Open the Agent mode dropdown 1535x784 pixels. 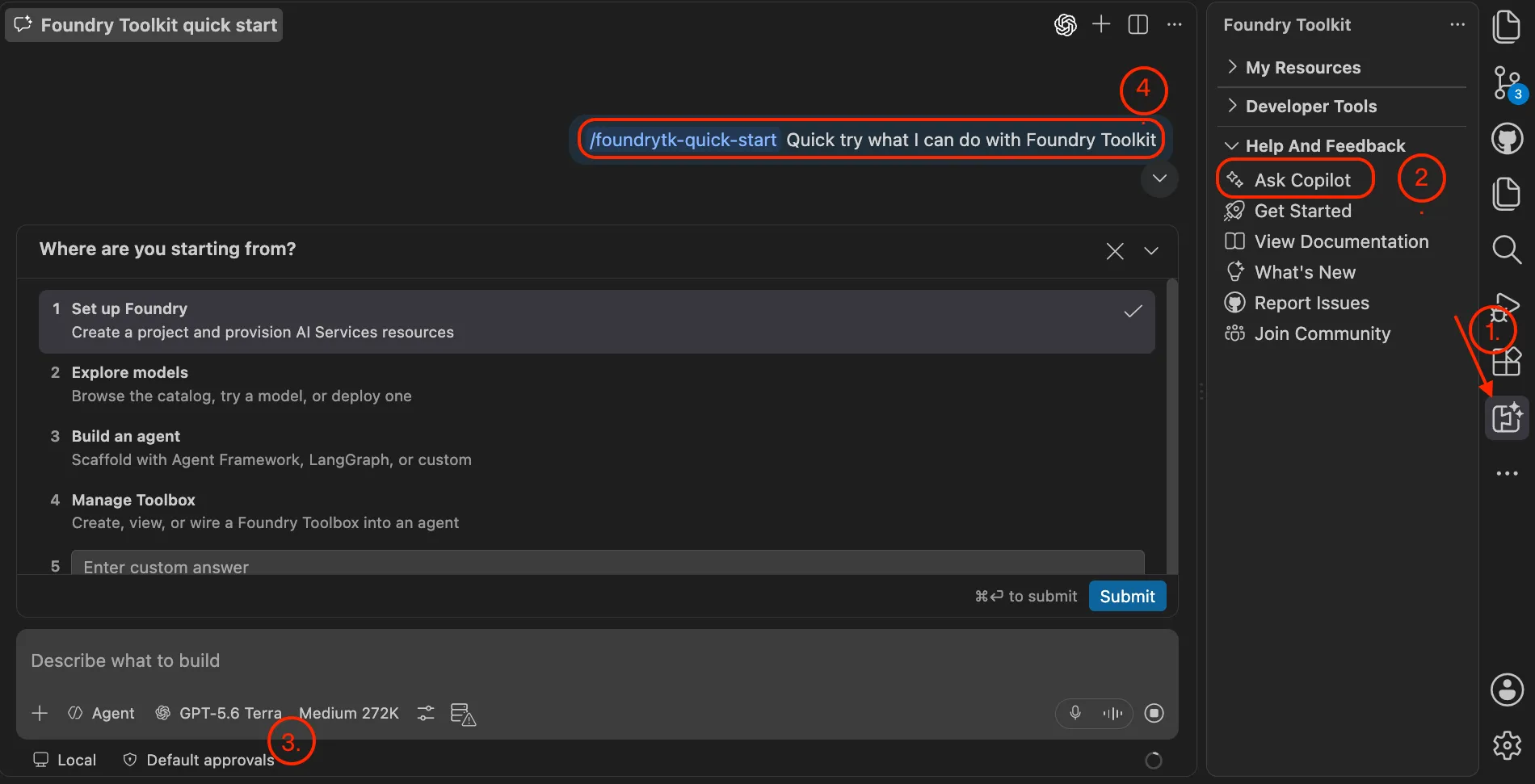click(102, 713)
